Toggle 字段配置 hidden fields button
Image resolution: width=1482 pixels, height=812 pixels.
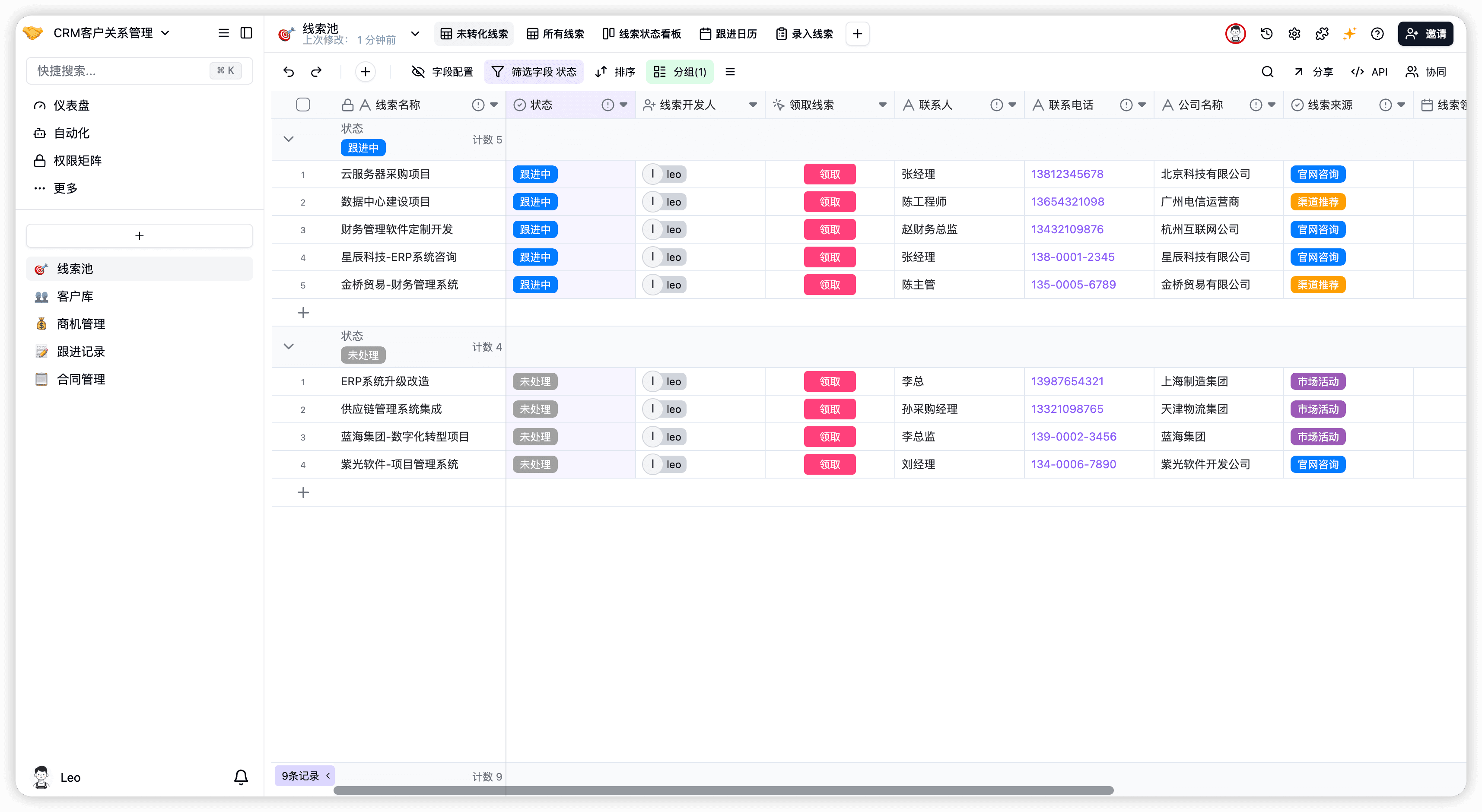coord(442,72)
